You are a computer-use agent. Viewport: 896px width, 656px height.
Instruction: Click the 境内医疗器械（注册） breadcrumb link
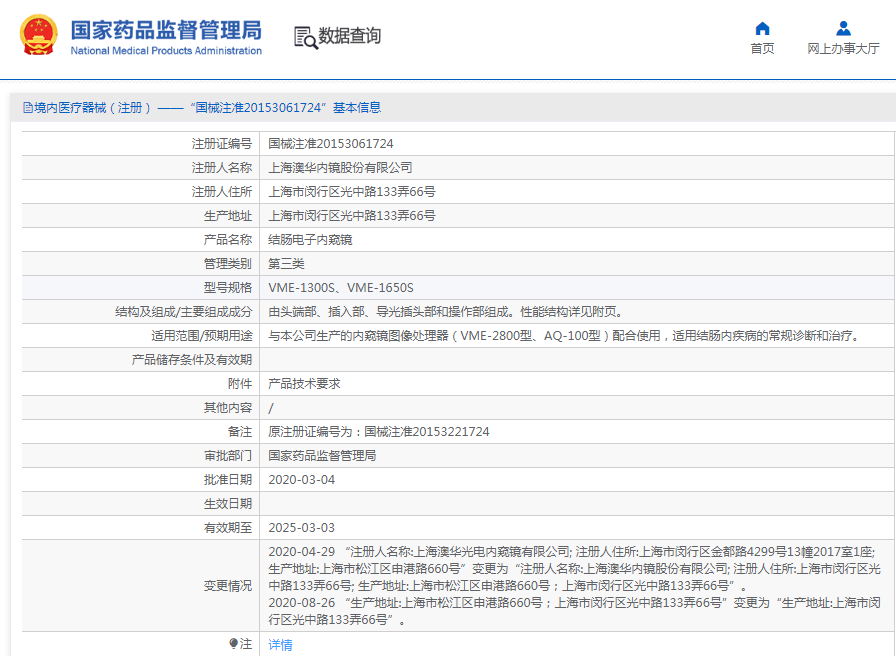coord(85,107)
